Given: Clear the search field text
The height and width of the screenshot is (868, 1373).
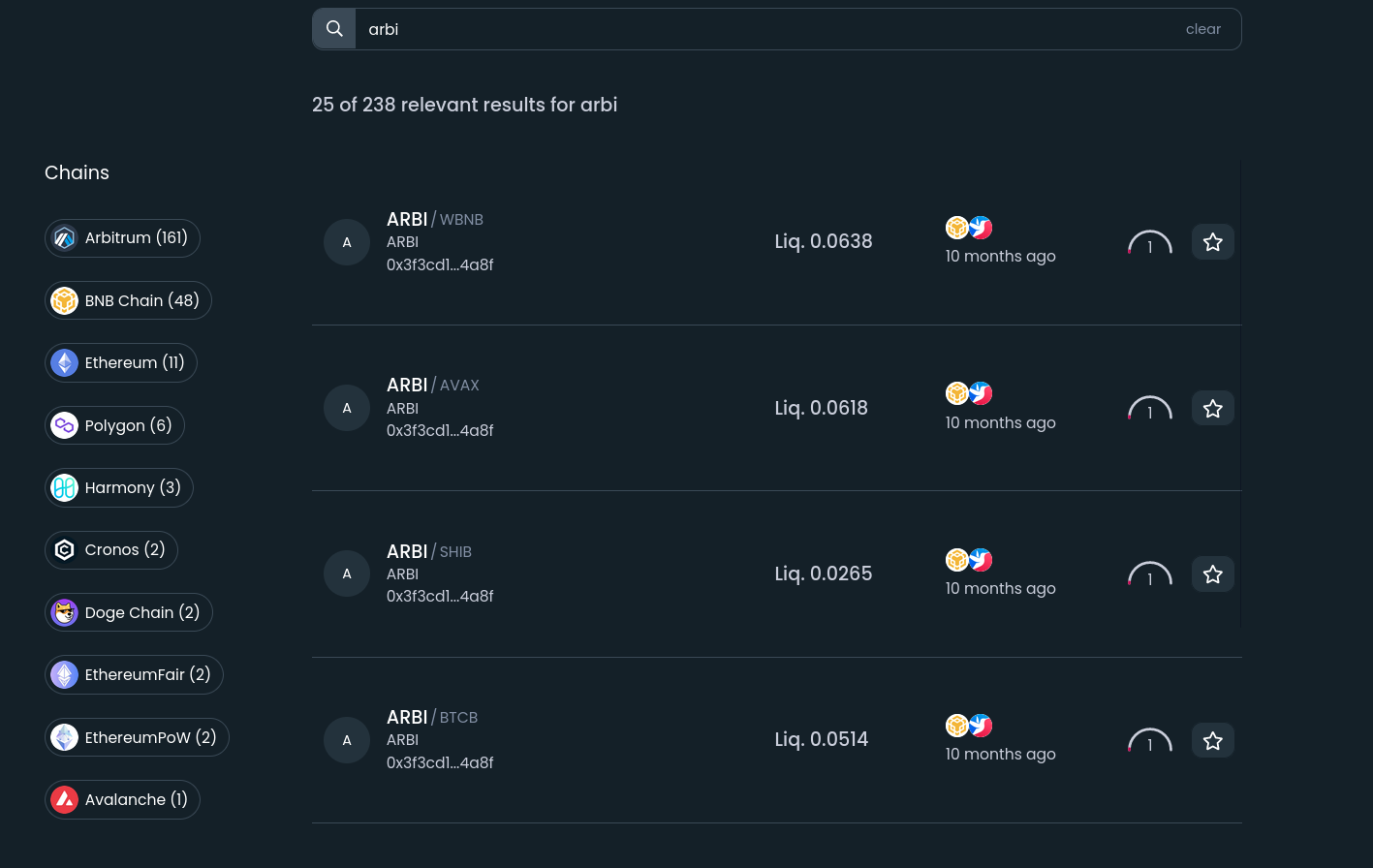Looking at the screenshot, I should [x=1202, y=29].
